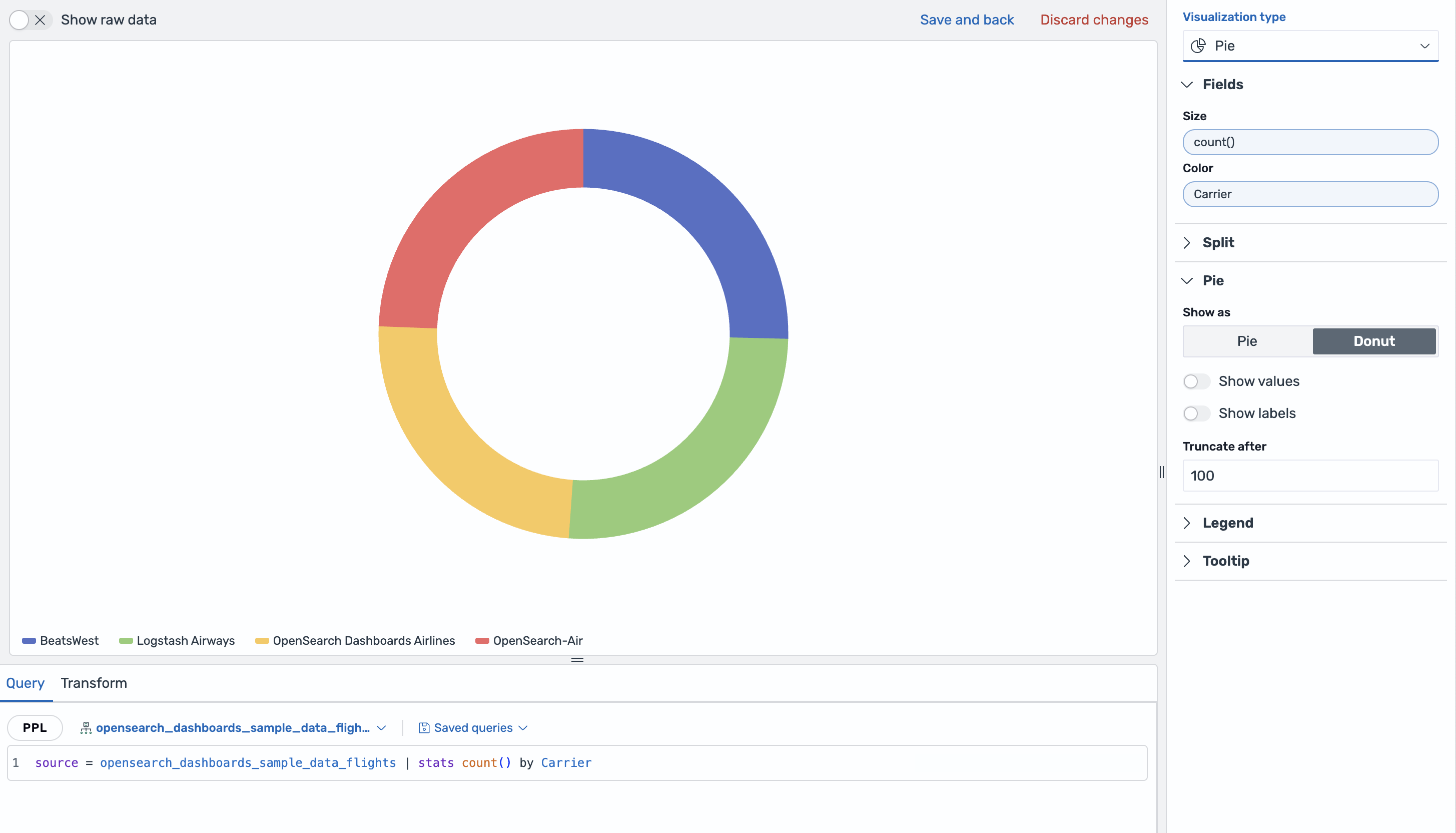Switch to the Query tab
This screenshot has width=1456, height=833.
tap(25, 683)
